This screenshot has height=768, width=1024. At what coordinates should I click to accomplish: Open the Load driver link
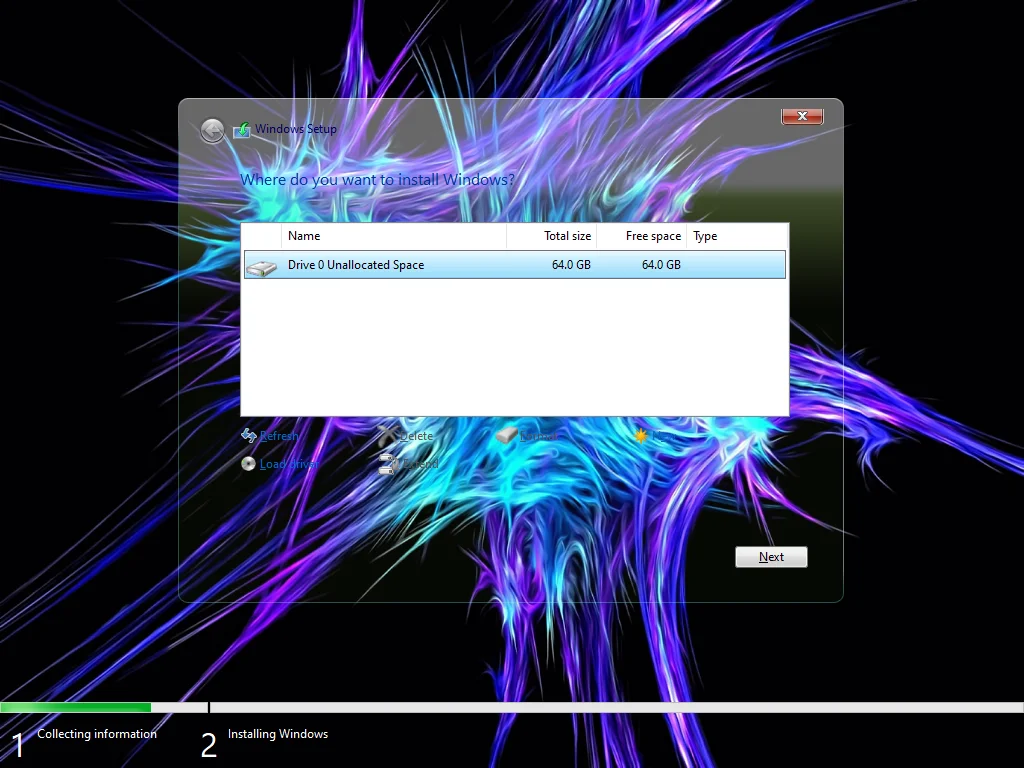click(x=289, y=464)
